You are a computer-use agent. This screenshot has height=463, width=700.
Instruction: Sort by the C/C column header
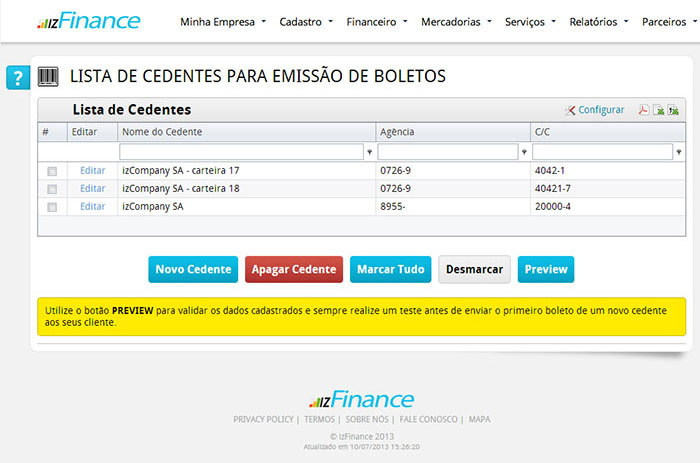click(608, 132)
